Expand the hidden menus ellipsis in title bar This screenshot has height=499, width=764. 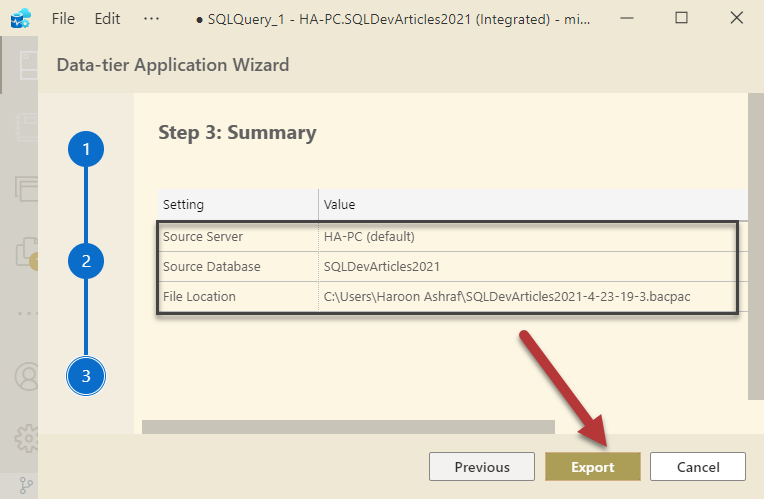pyautogui.click(x=151, y=18)
